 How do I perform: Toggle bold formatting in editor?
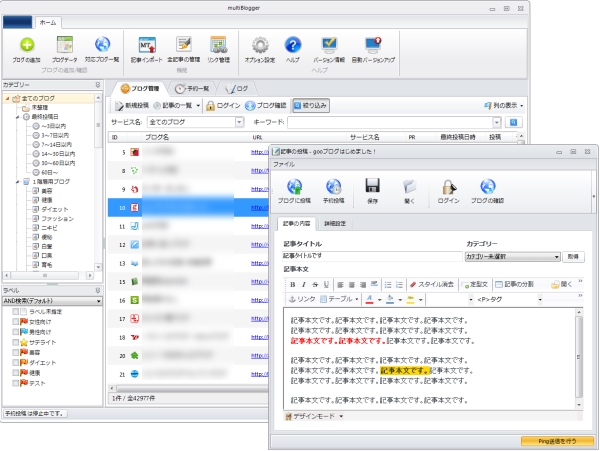coord(293,284)
